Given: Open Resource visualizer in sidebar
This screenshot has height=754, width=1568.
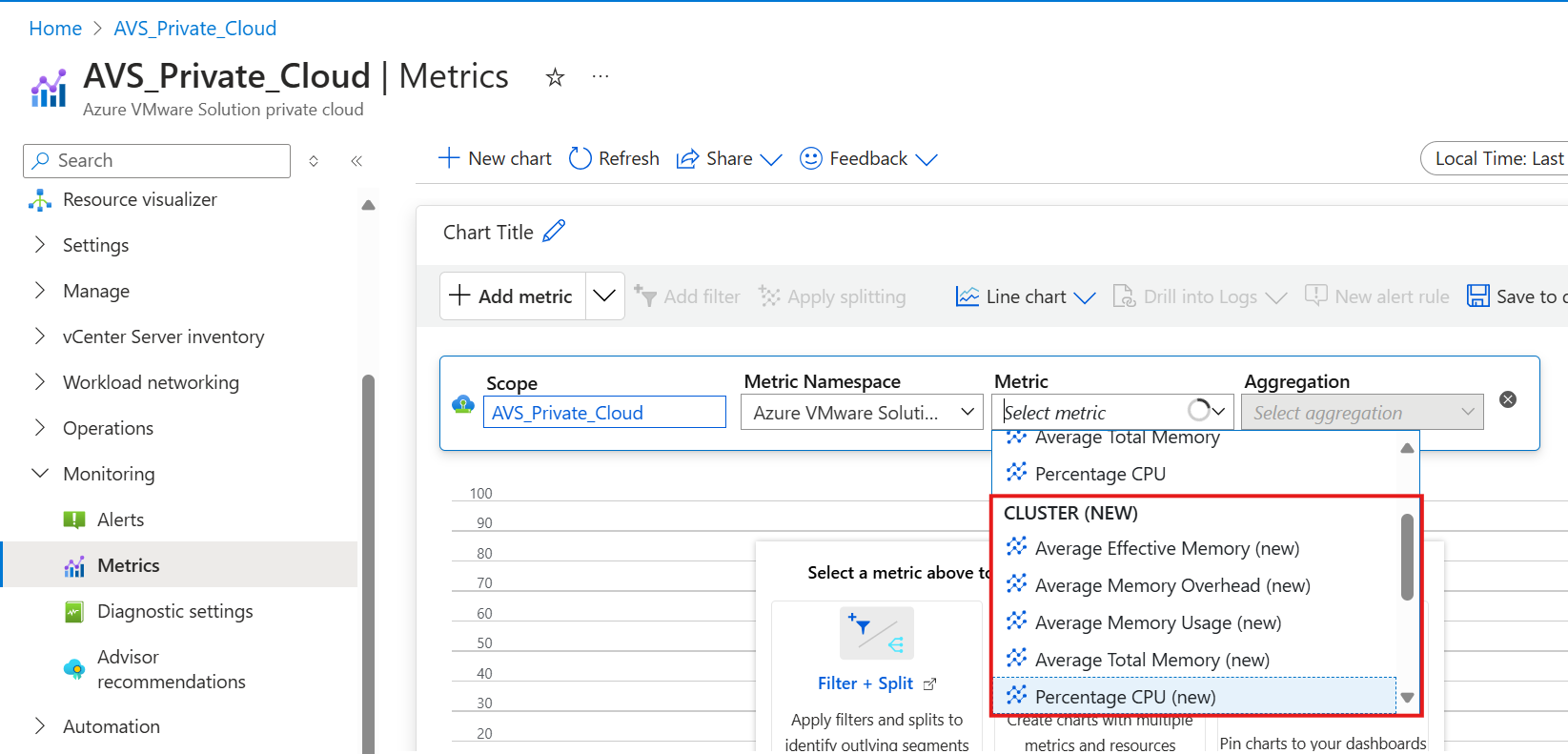Looking at the screenshot, I should pos(139,199).
